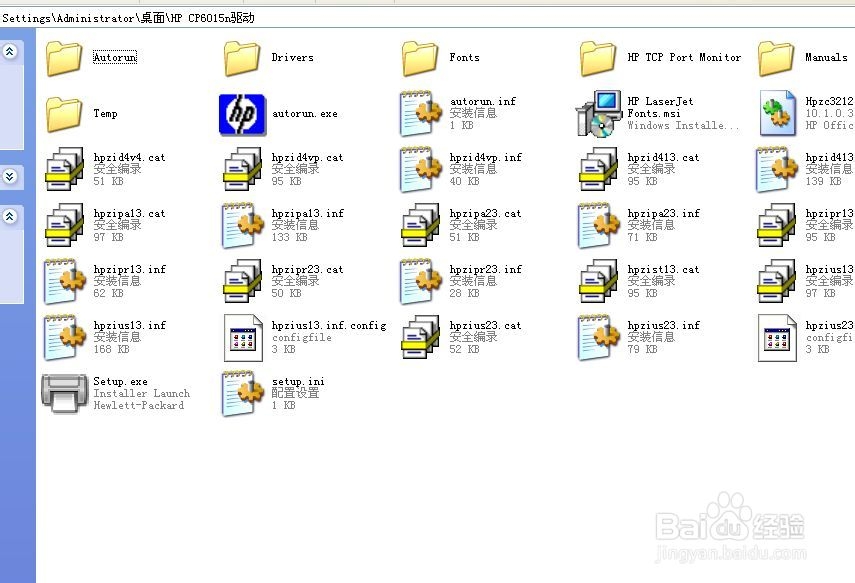Click the Setup.exe printer icon
This screenshot has width=855, height=583.
(x=65, y=393)
